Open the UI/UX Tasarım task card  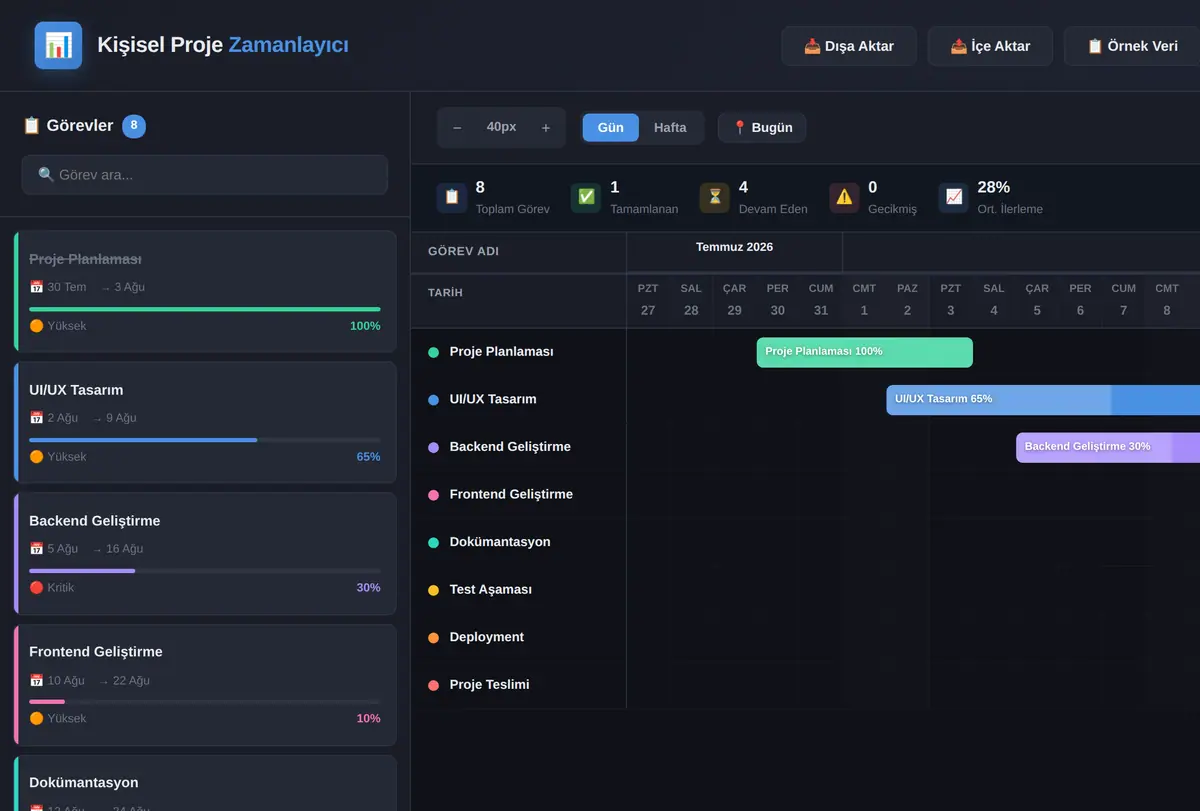point(205,422)
